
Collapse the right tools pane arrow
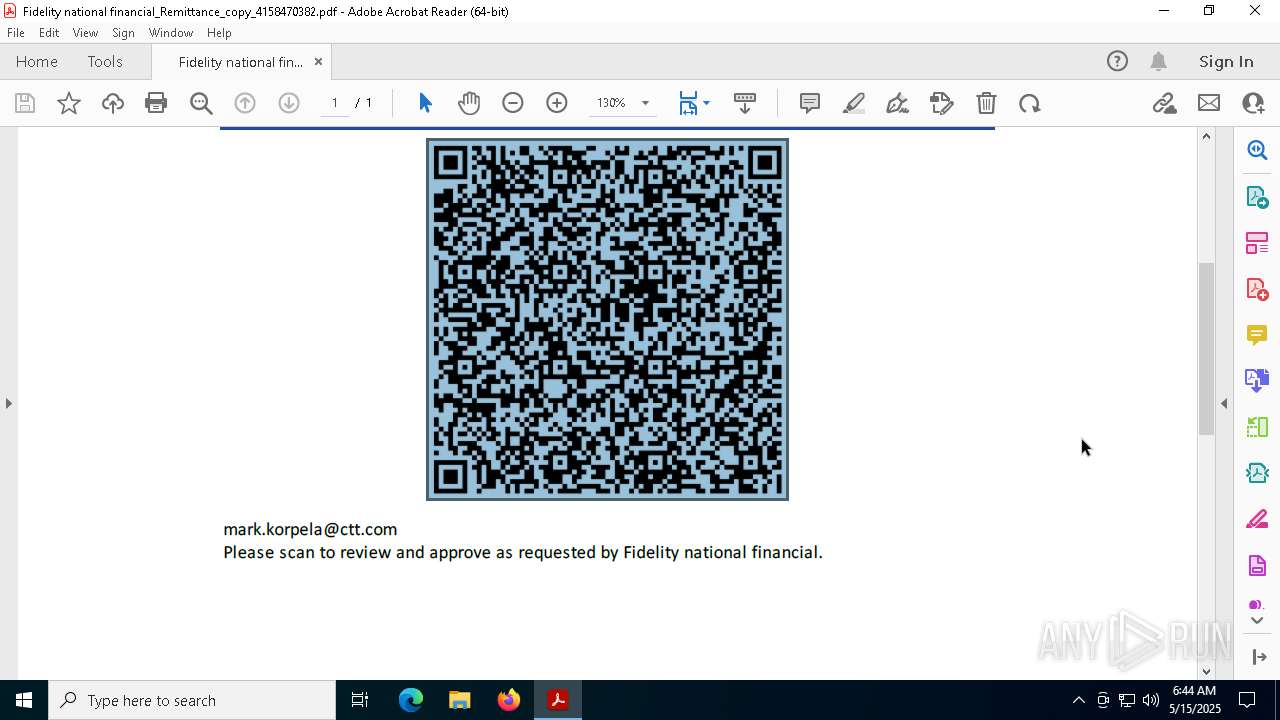1224,403
